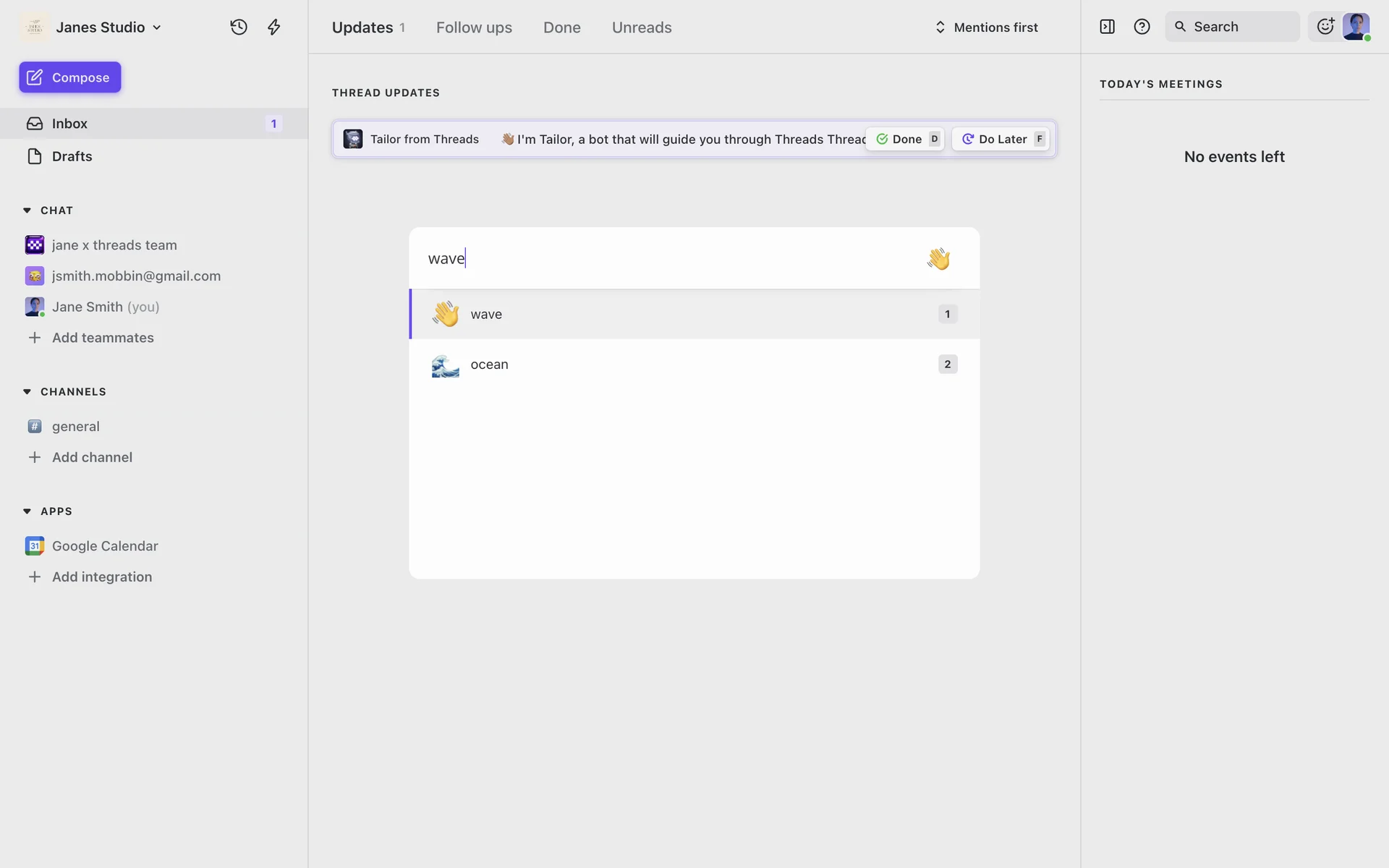Switch to the Follow ups tab
Screen dimensions: 1389x868
[x=474, y=27]
